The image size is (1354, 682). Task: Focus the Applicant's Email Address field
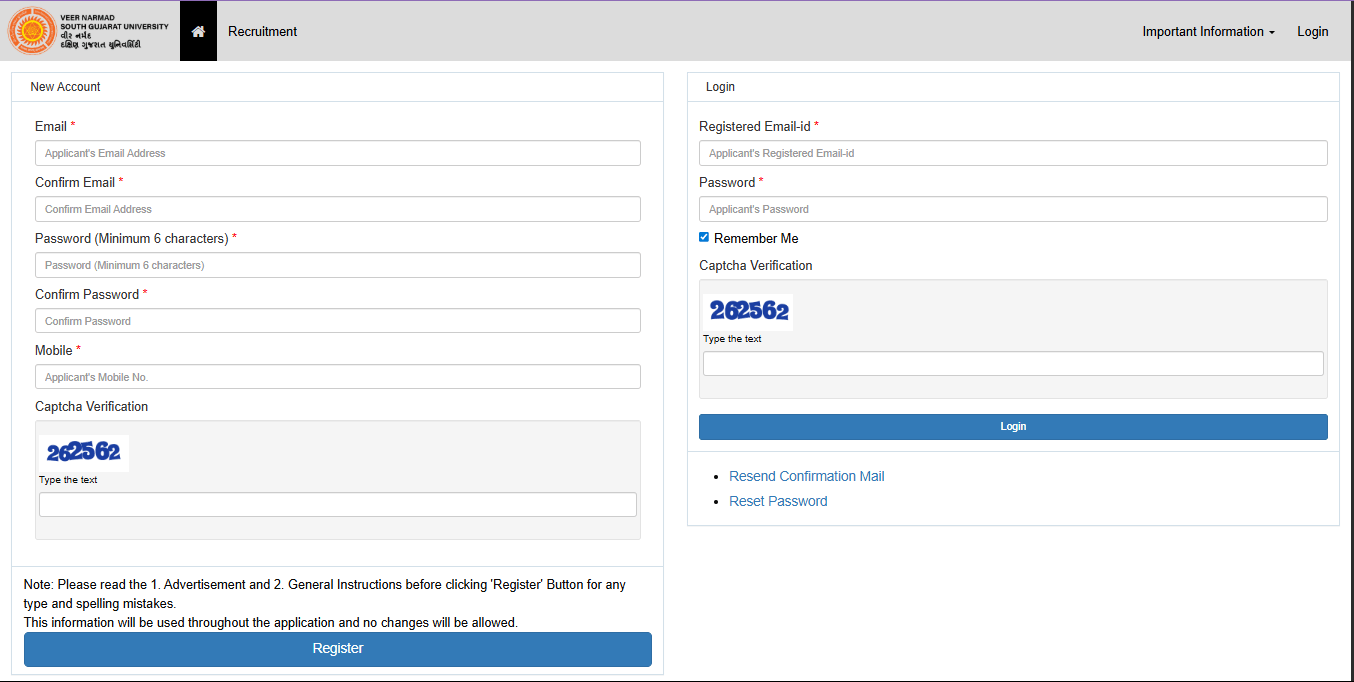[x=337, y=153]
